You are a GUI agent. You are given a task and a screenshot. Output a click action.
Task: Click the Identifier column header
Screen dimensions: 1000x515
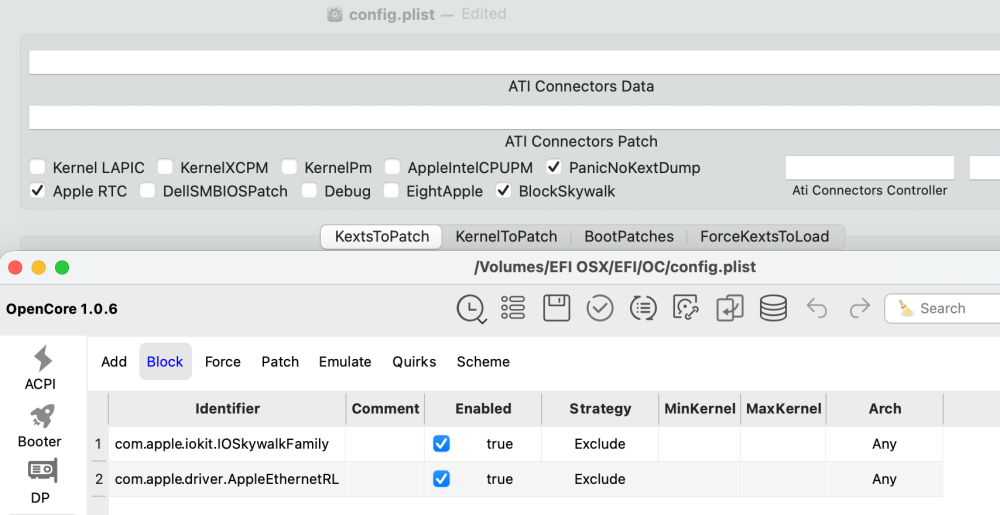(x=227, y=409)
